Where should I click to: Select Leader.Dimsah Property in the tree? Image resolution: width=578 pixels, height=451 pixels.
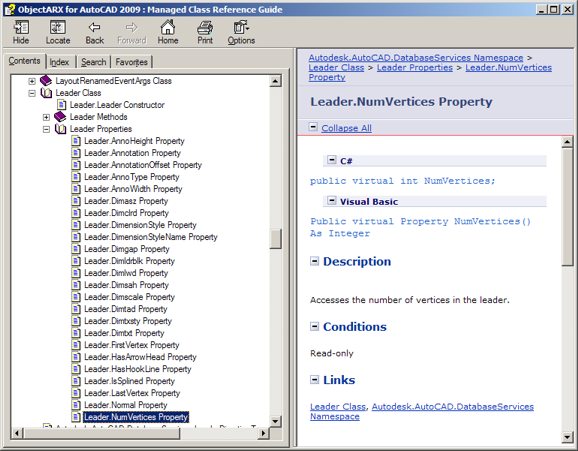(x=126, y=285)
